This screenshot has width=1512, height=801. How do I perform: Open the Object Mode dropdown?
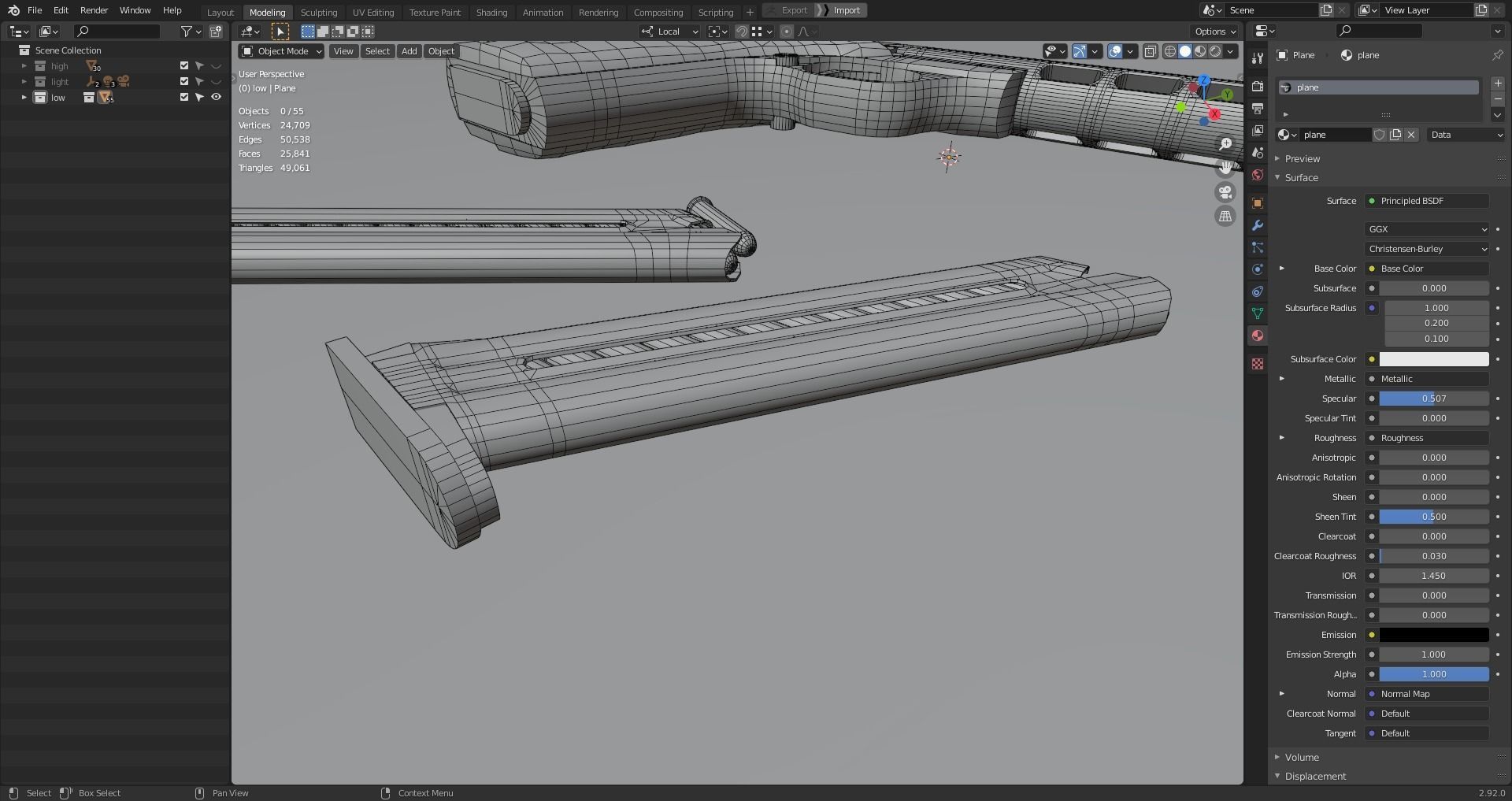coord(281,51)
